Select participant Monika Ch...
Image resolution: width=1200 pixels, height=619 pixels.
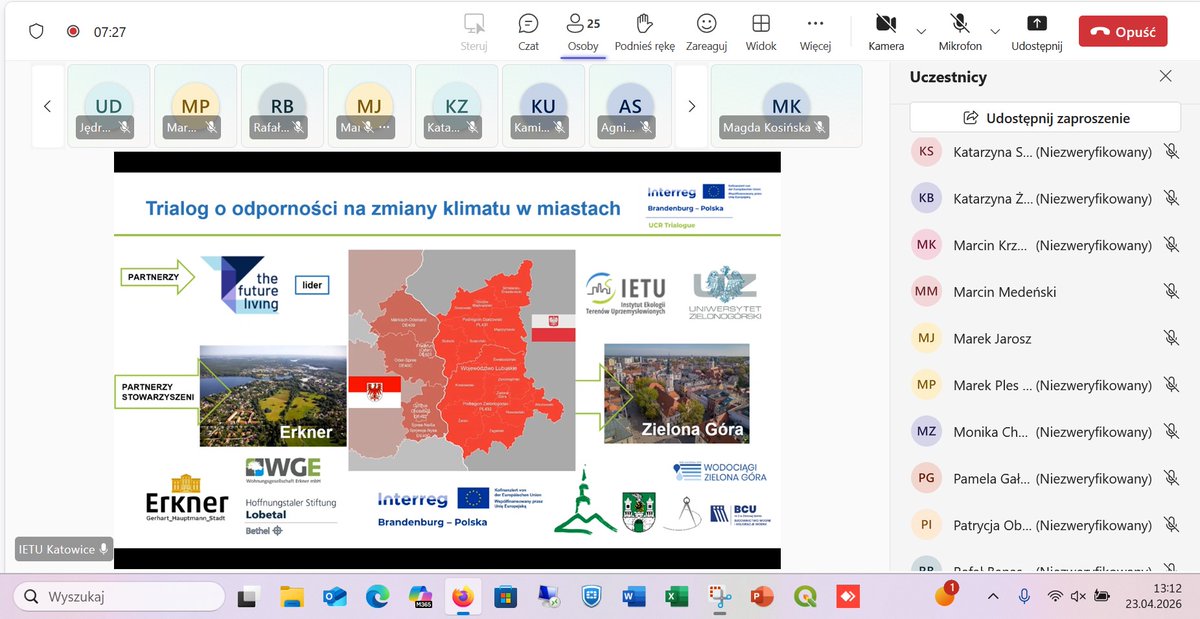coord(1045,432)
